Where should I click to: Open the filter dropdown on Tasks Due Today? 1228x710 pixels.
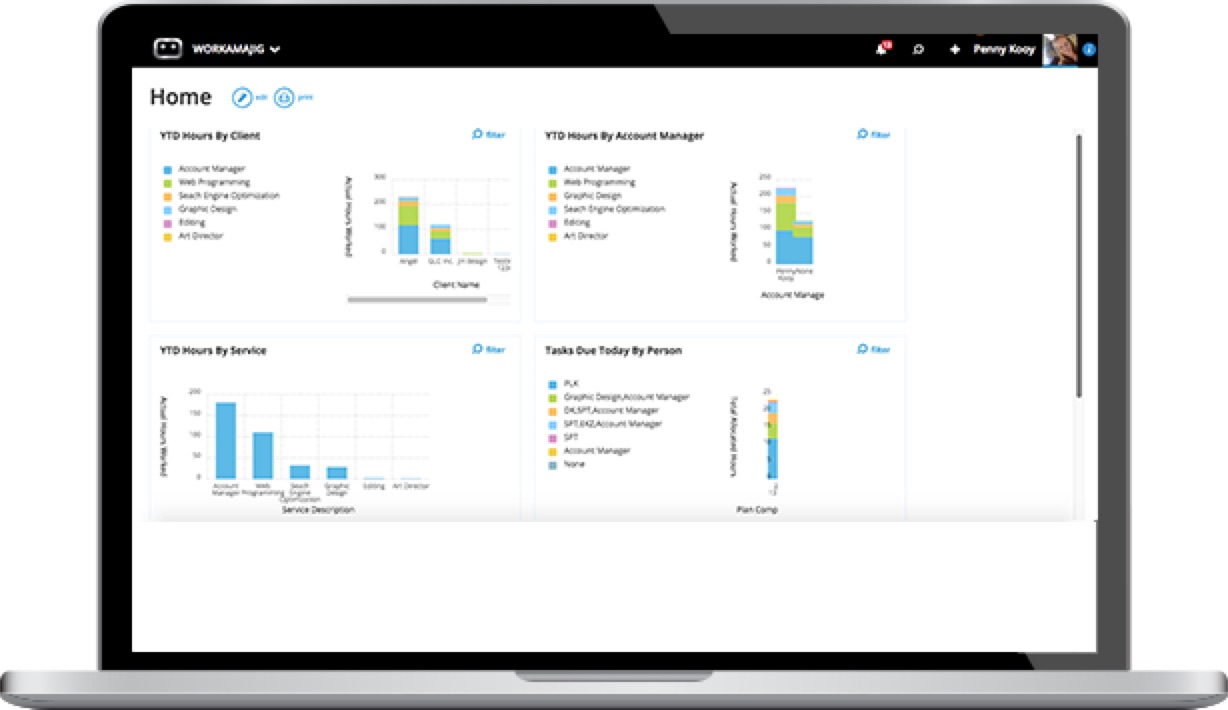[872, 349]
